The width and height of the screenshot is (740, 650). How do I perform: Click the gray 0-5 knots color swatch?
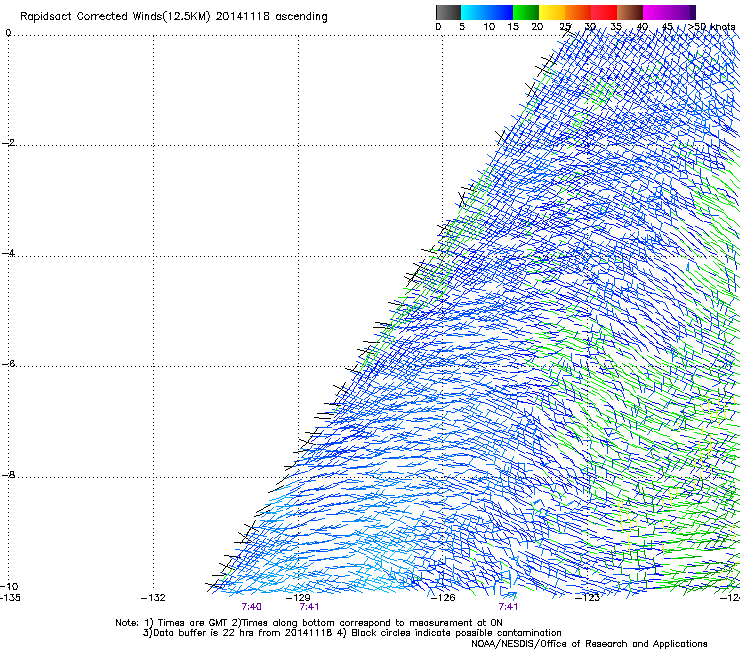point(448,12)
